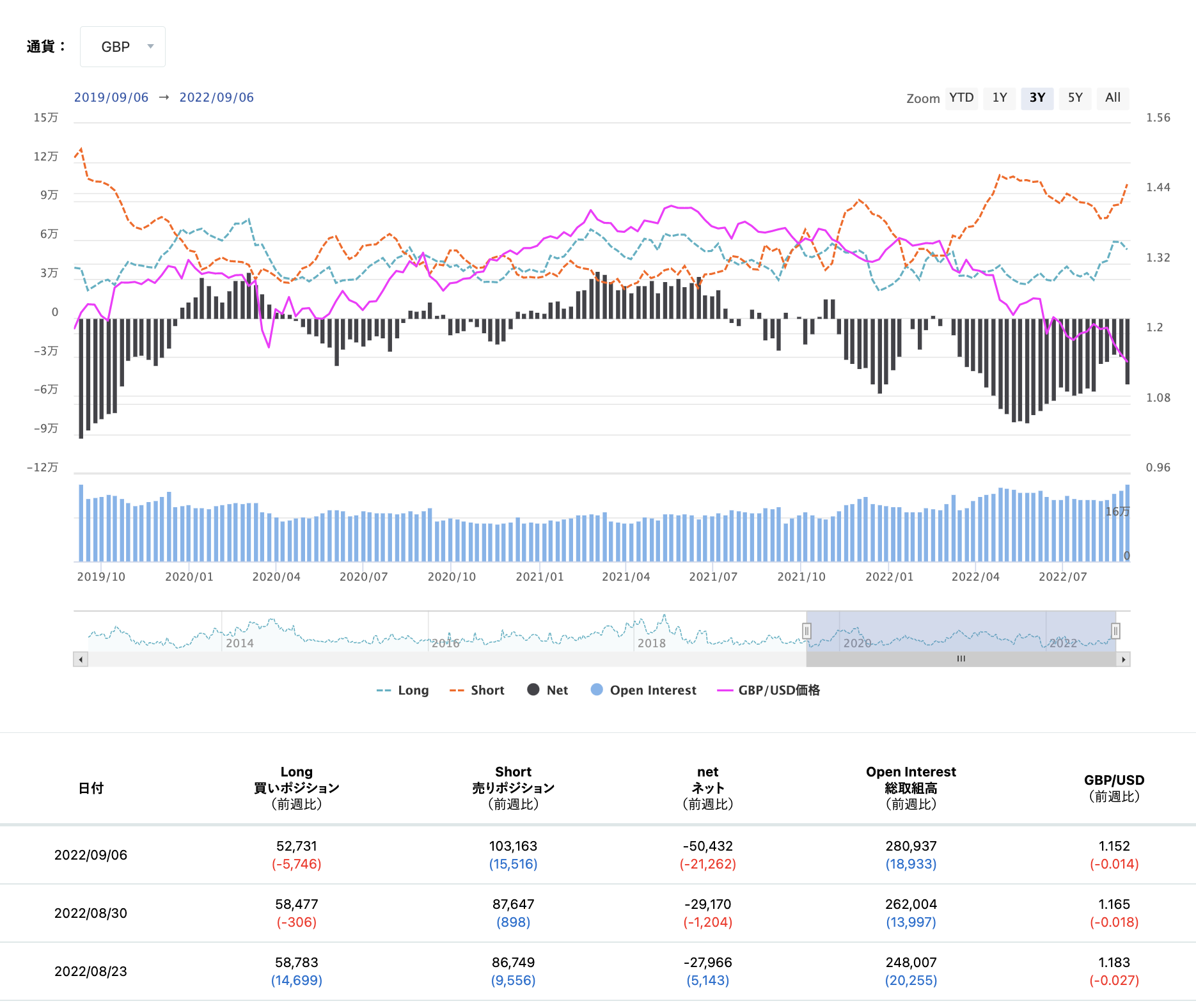Click the end date 2022/09/06
Image resolution: width=1196 pixels, height=1008 pixels.
[216, 97]
